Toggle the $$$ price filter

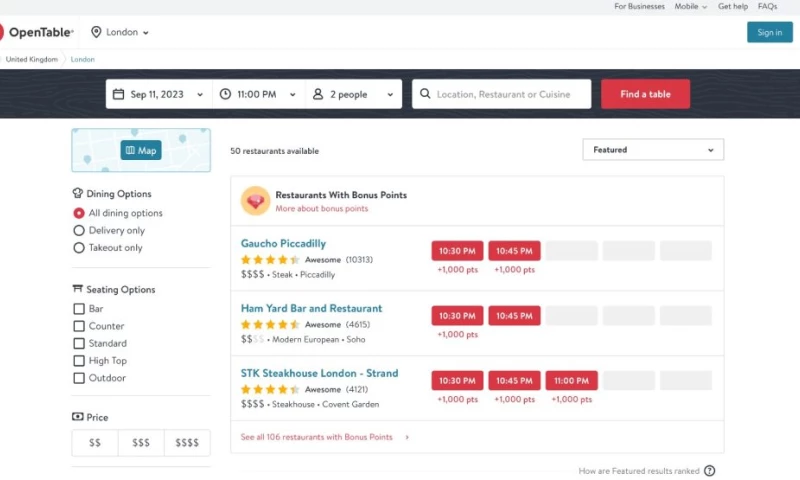pos(141,443)
